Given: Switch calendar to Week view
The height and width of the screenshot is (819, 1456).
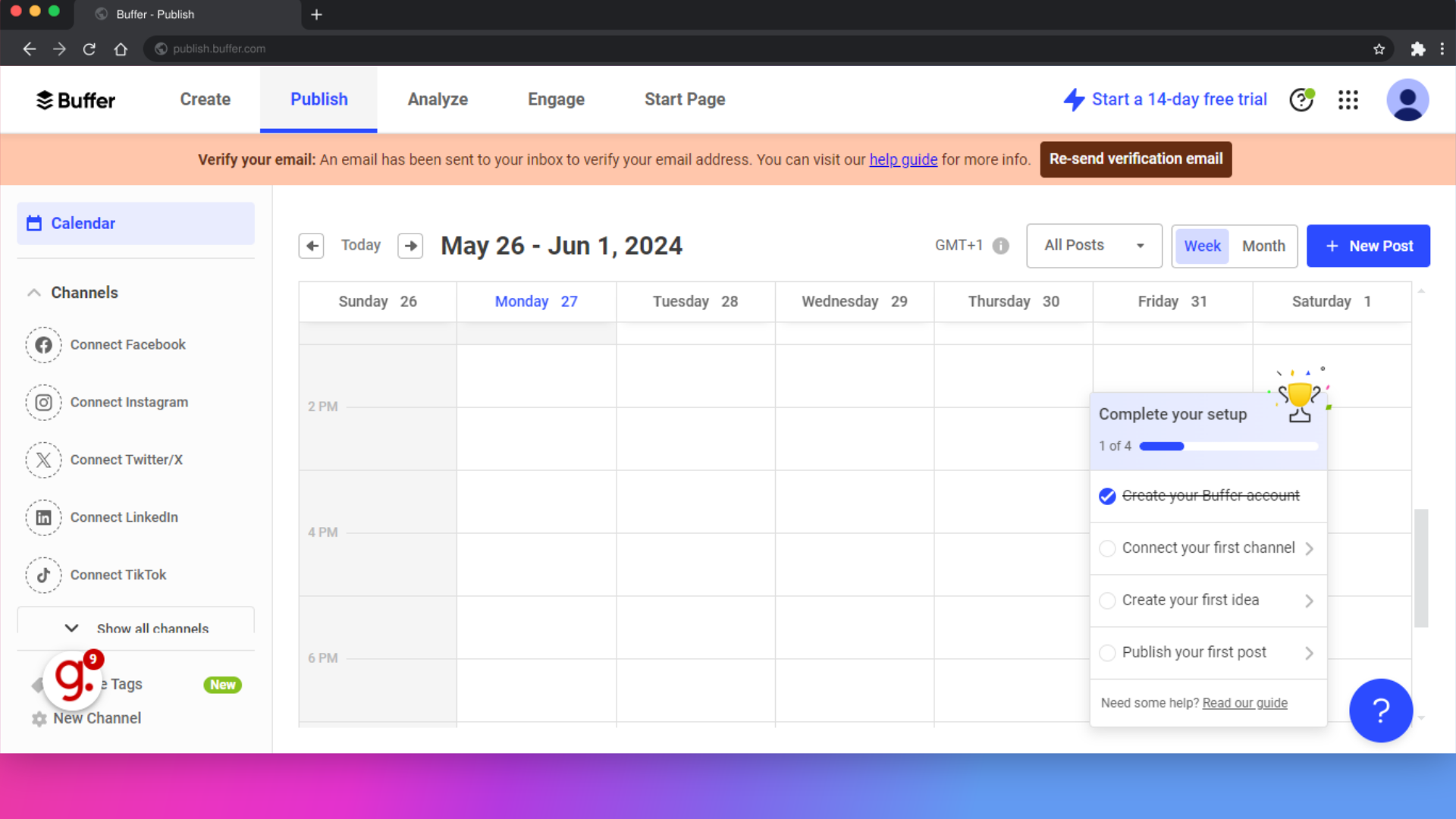Looking at the screenshot, I should point(1202,246).
